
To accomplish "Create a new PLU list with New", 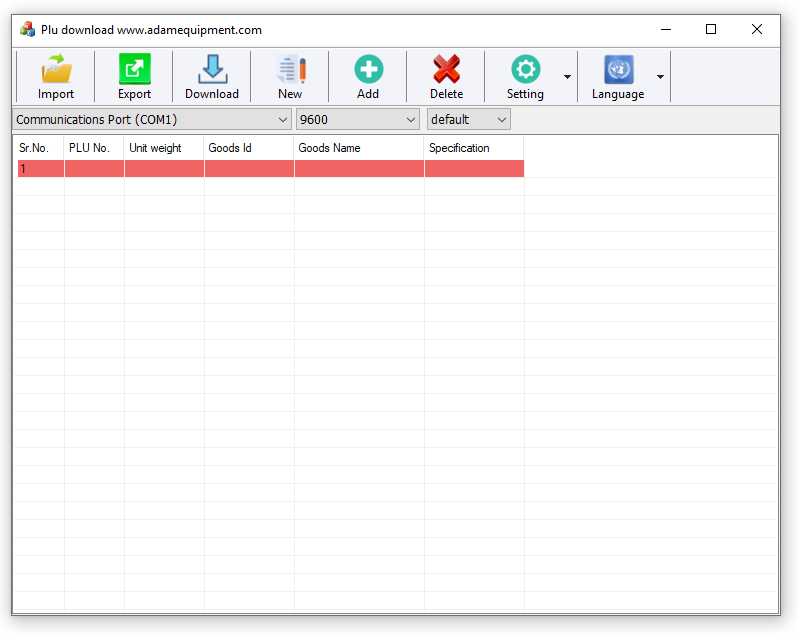I will [290, 70].
